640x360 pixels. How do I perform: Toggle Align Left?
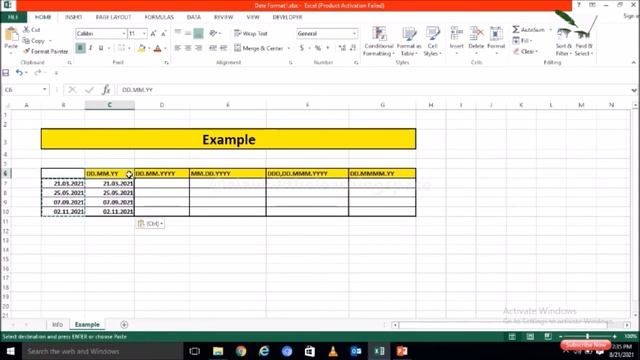coord(178,48)
